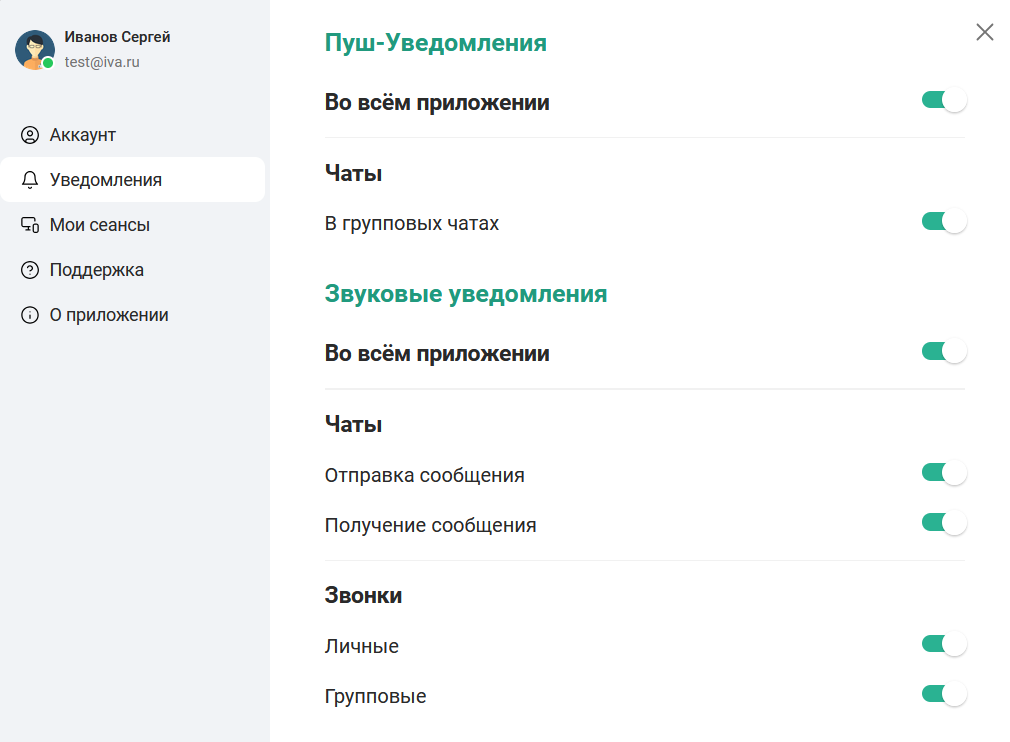The image size is (1010, 742).
Task: Disable Личные call notifications
Action: pyautogui.click(x=943, y=644)
